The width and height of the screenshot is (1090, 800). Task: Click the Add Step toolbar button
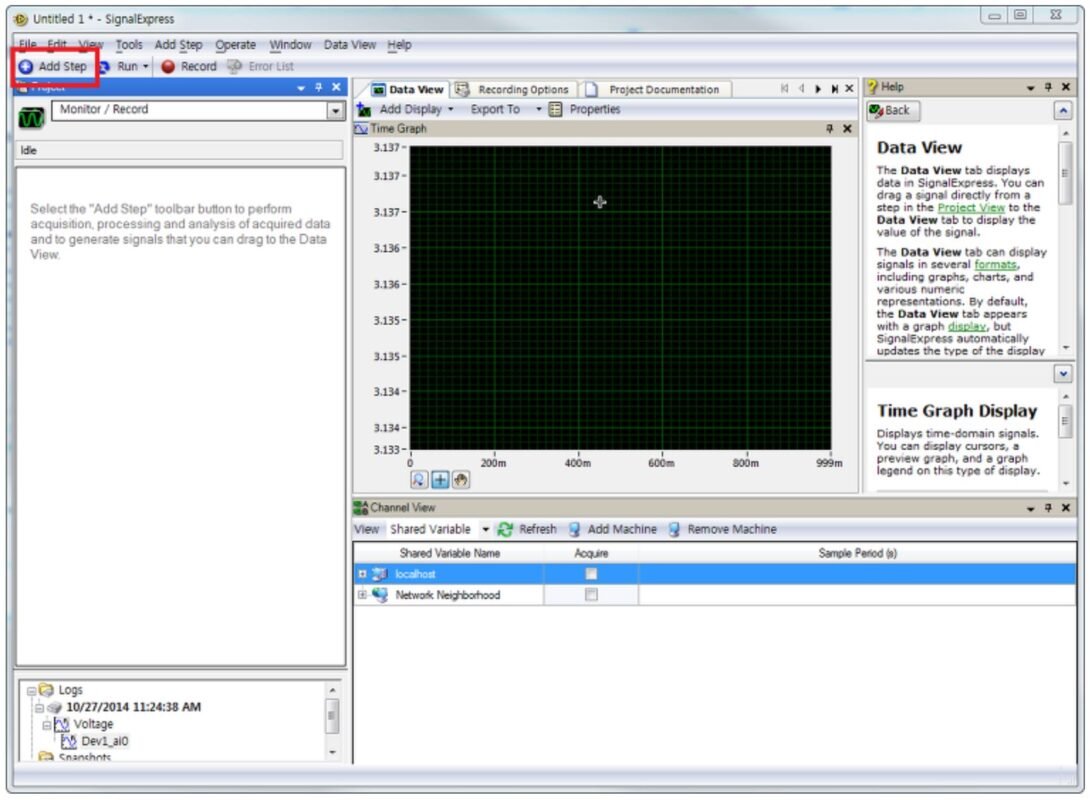coord(54,67)
